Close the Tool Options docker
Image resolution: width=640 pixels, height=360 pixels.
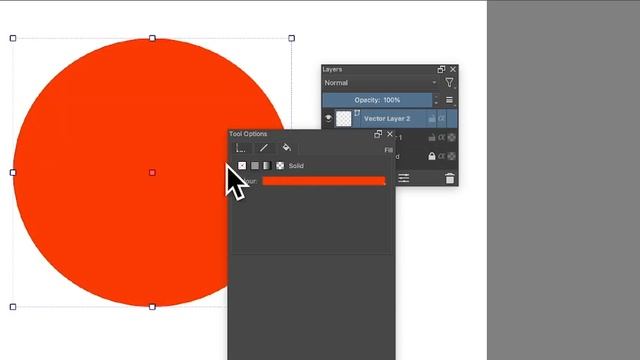pyautogui.click(x=390, y=134)
